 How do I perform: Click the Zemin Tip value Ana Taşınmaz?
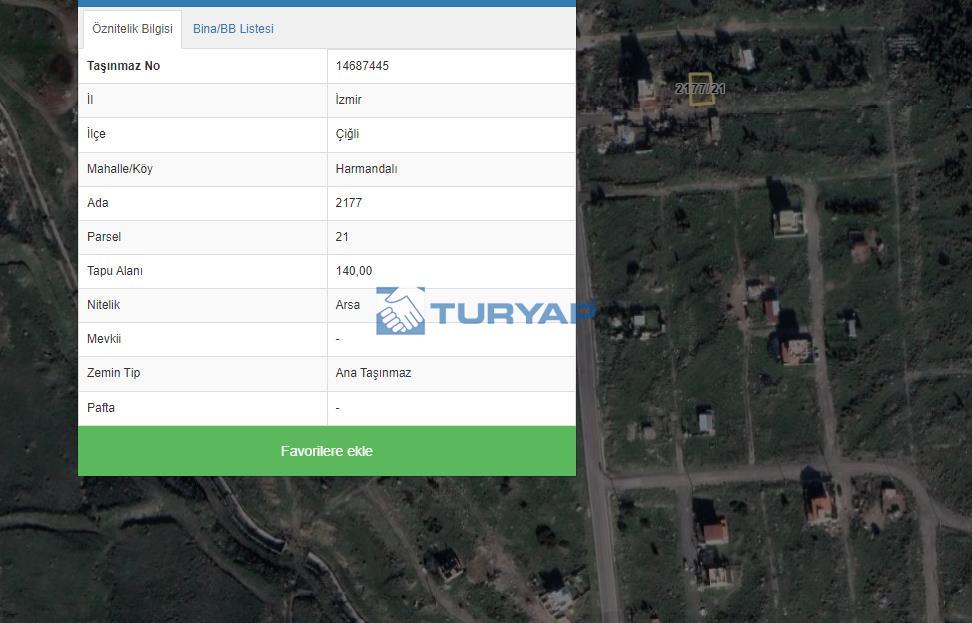click(373, 373)
